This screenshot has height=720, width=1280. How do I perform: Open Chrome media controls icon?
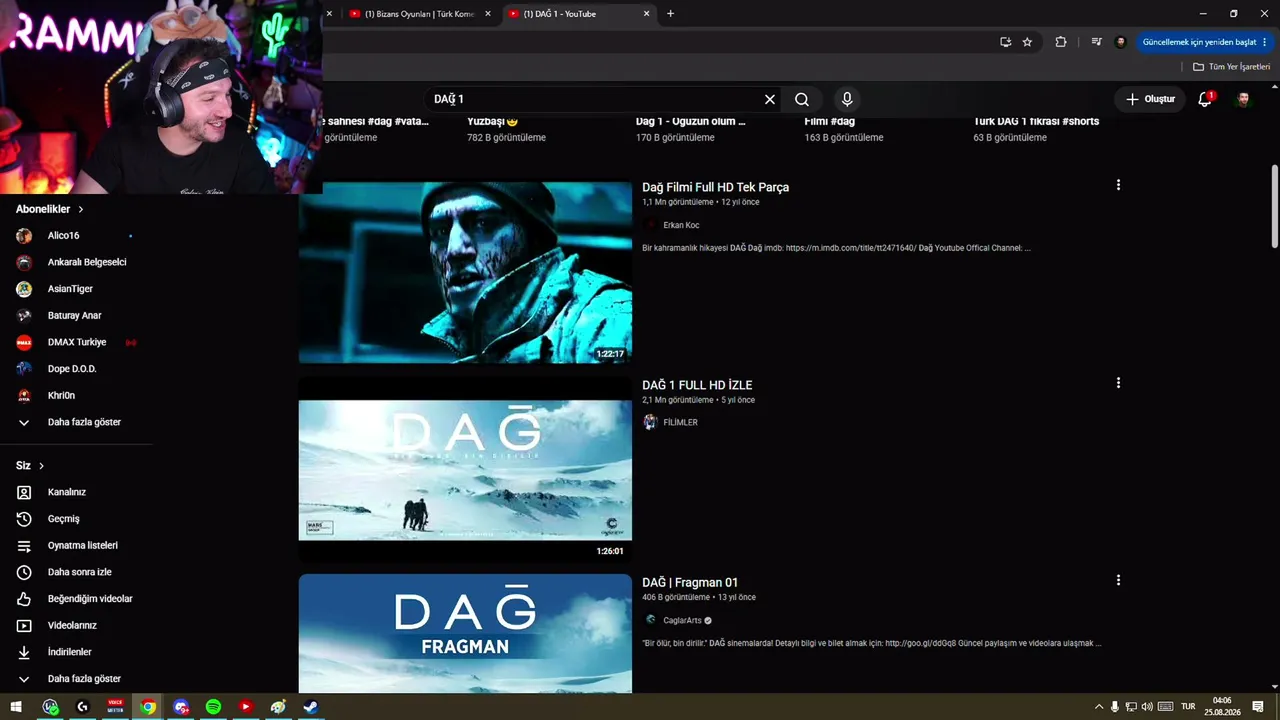[x=1096, y=42]
